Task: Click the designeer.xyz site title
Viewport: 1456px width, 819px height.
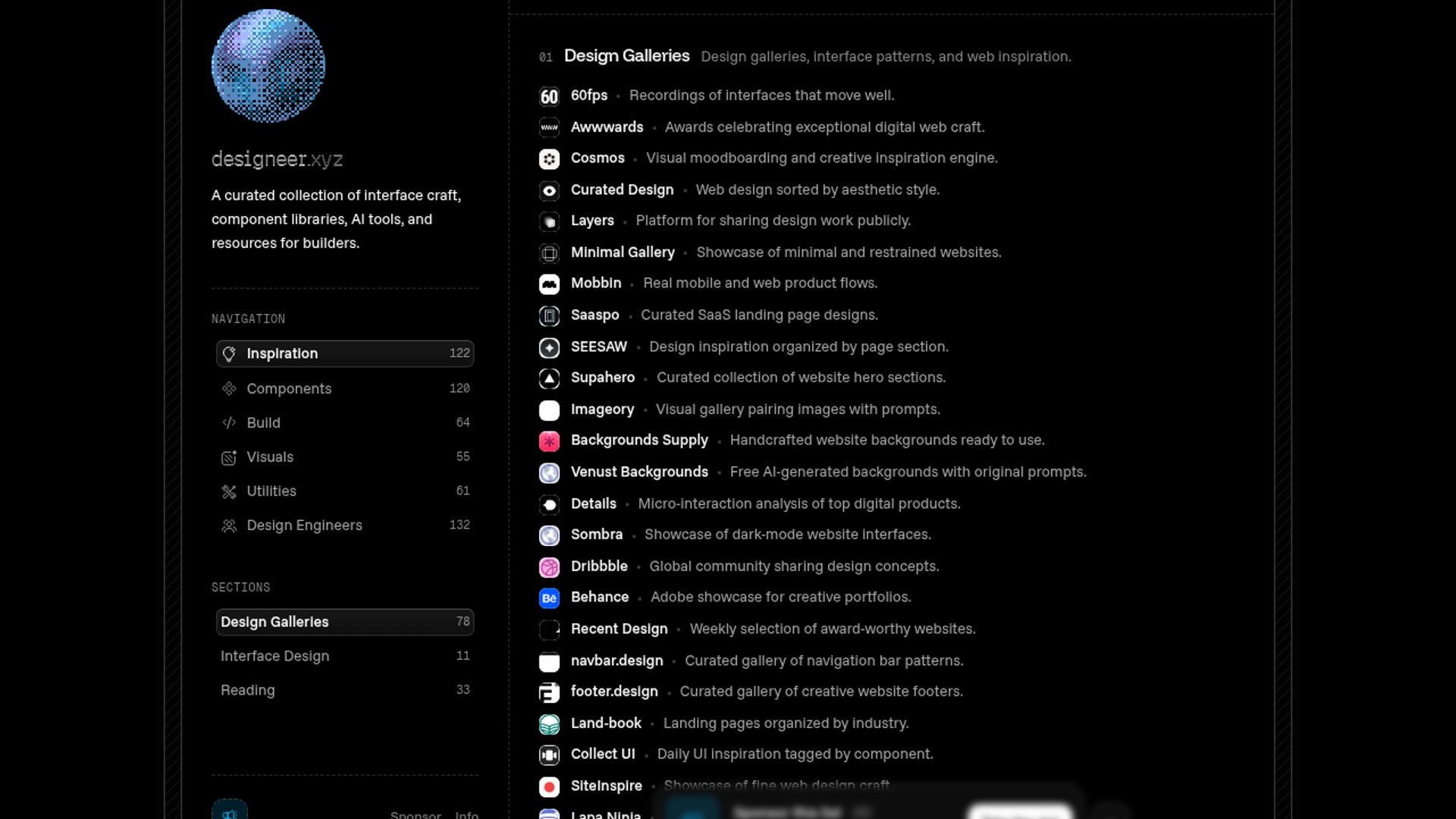Action: tap(277, 159)
